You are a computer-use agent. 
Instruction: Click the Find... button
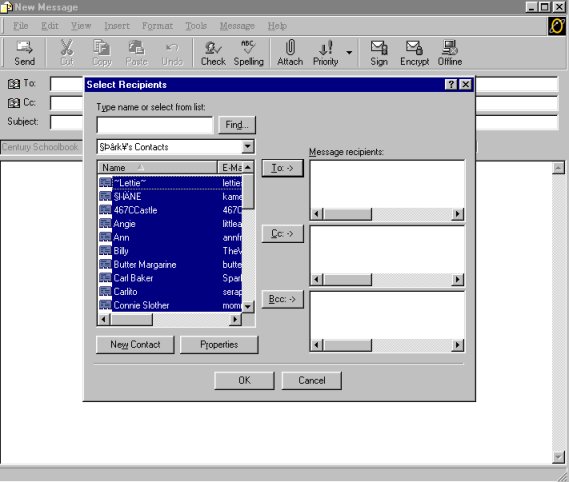click(237, 125)
